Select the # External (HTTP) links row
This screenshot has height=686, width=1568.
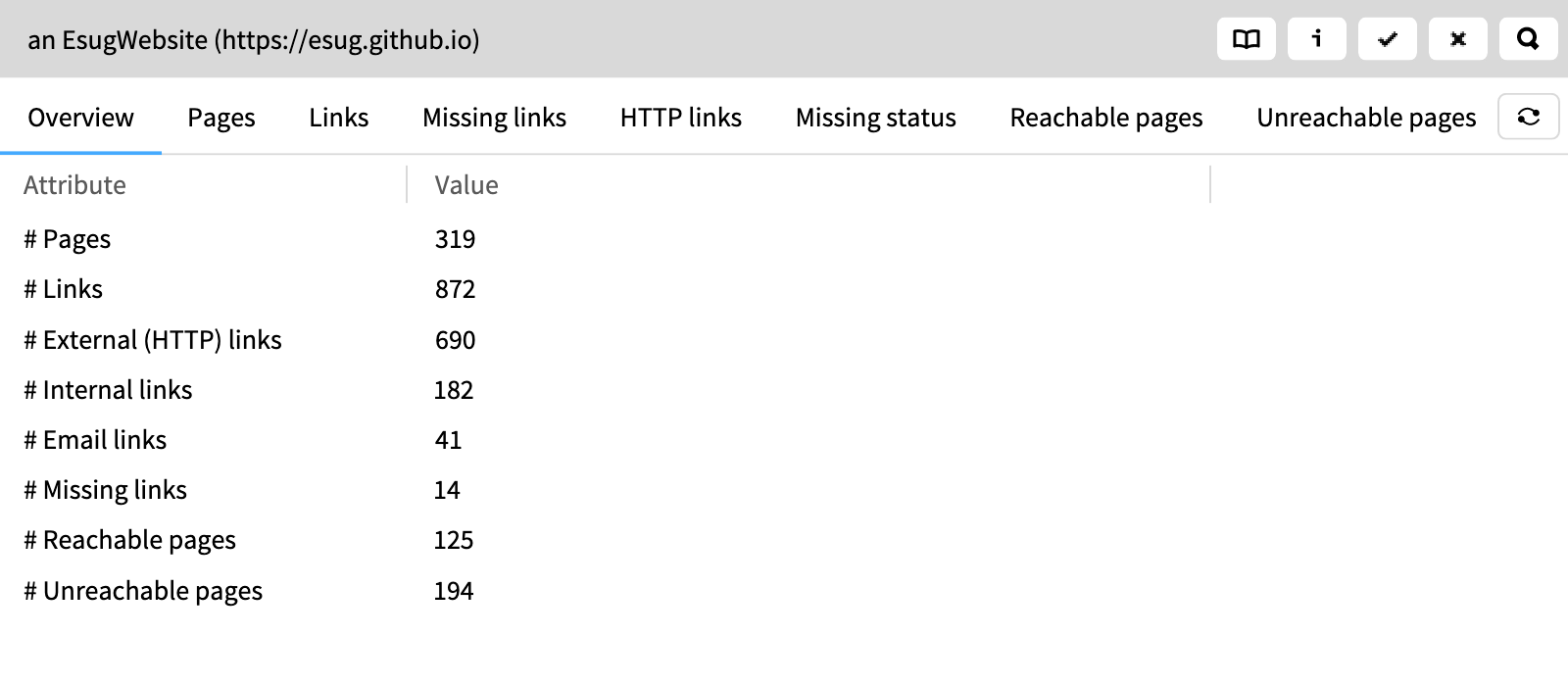coord(784,340)
